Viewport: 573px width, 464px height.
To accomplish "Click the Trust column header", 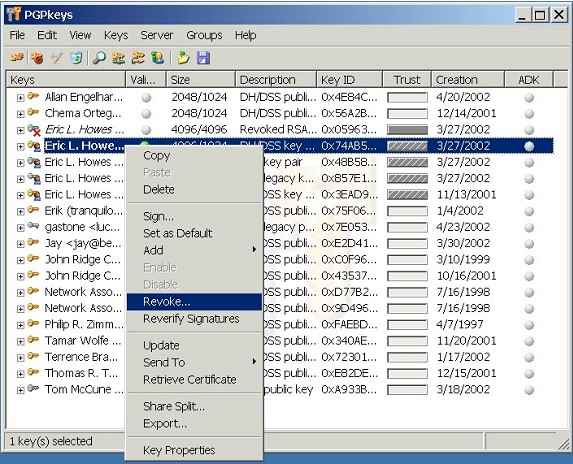I will tap(407, 80).
